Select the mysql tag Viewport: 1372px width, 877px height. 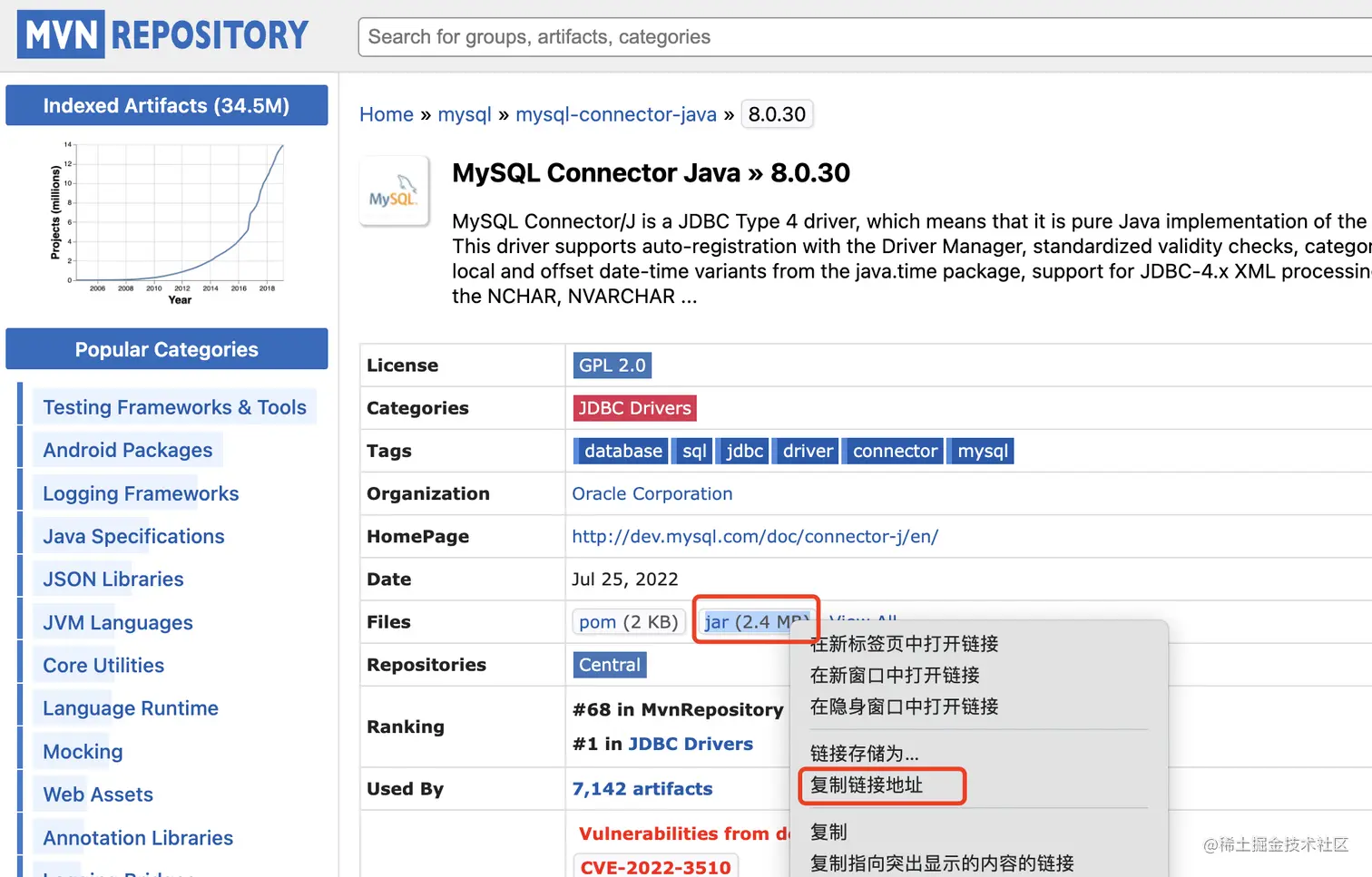(982, 451)
